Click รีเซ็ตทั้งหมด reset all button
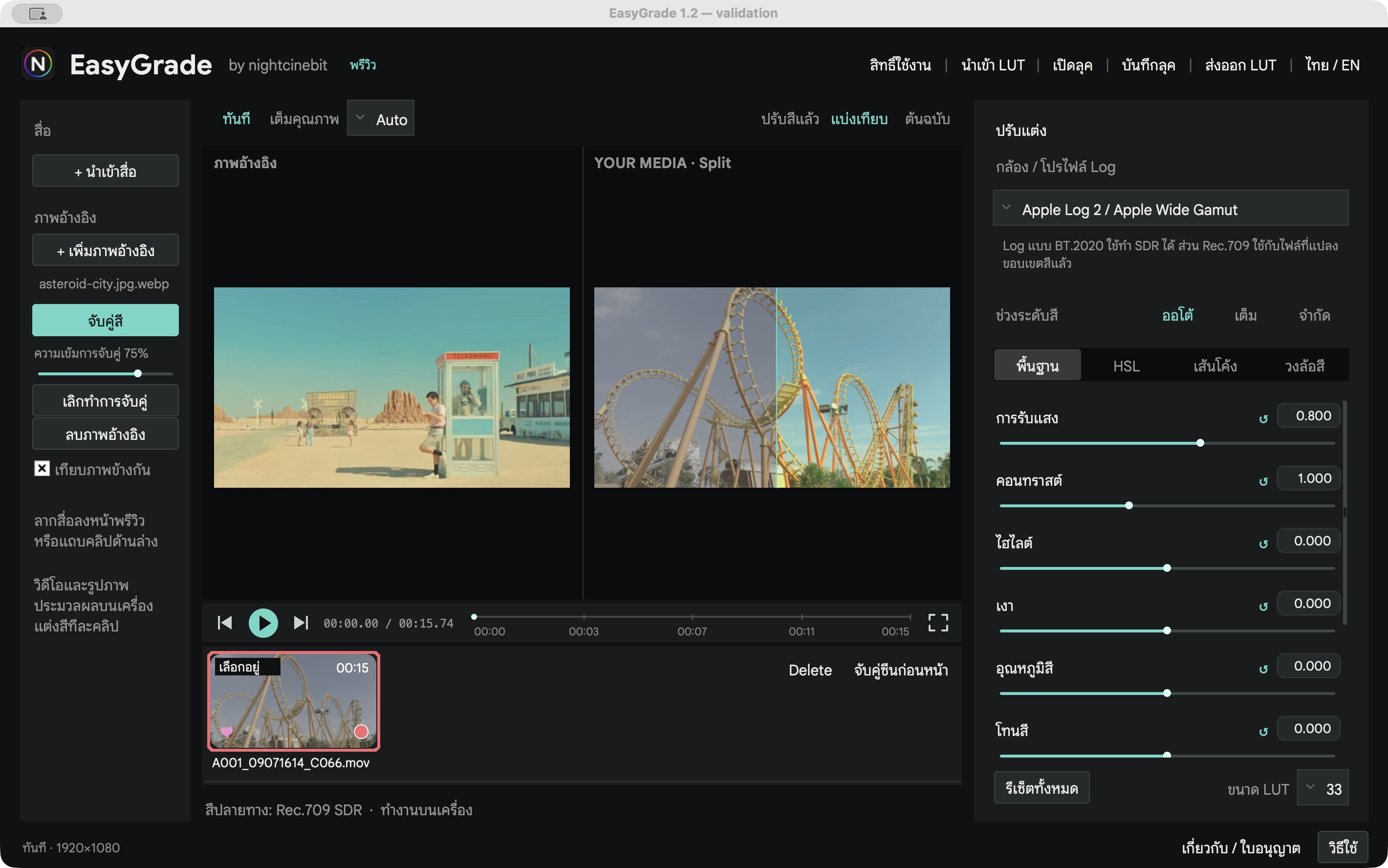This screenshot has width=1388, height=868. pos(1041,788)
